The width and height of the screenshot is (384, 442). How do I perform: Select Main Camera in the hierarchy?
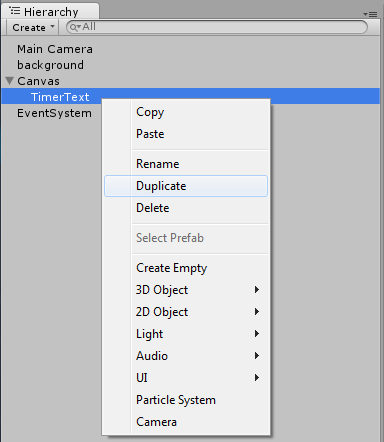pyautogui.click(x=55, y=49)
